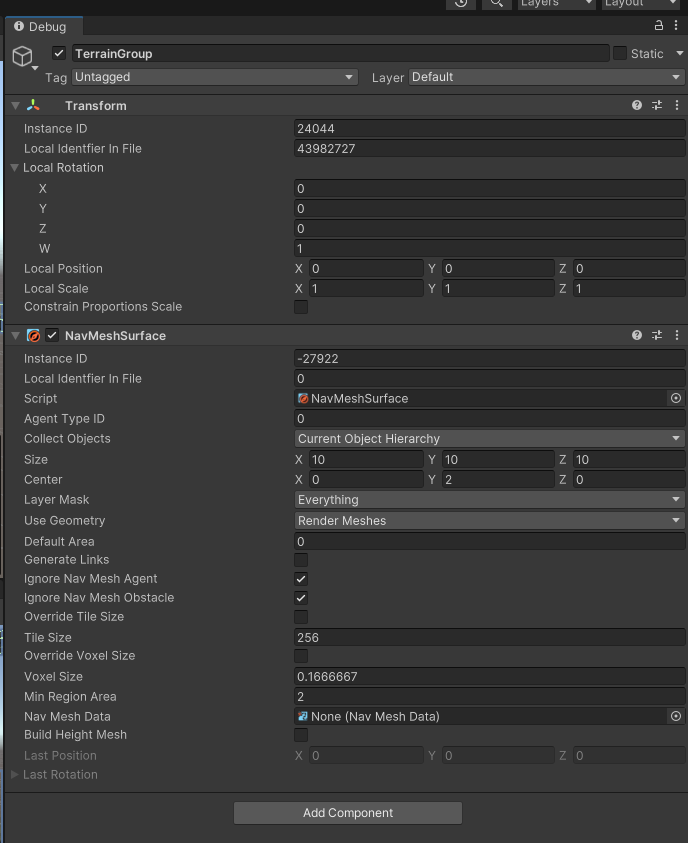
Task: Open the Transform component help reference
Action: tap(637, 105)
